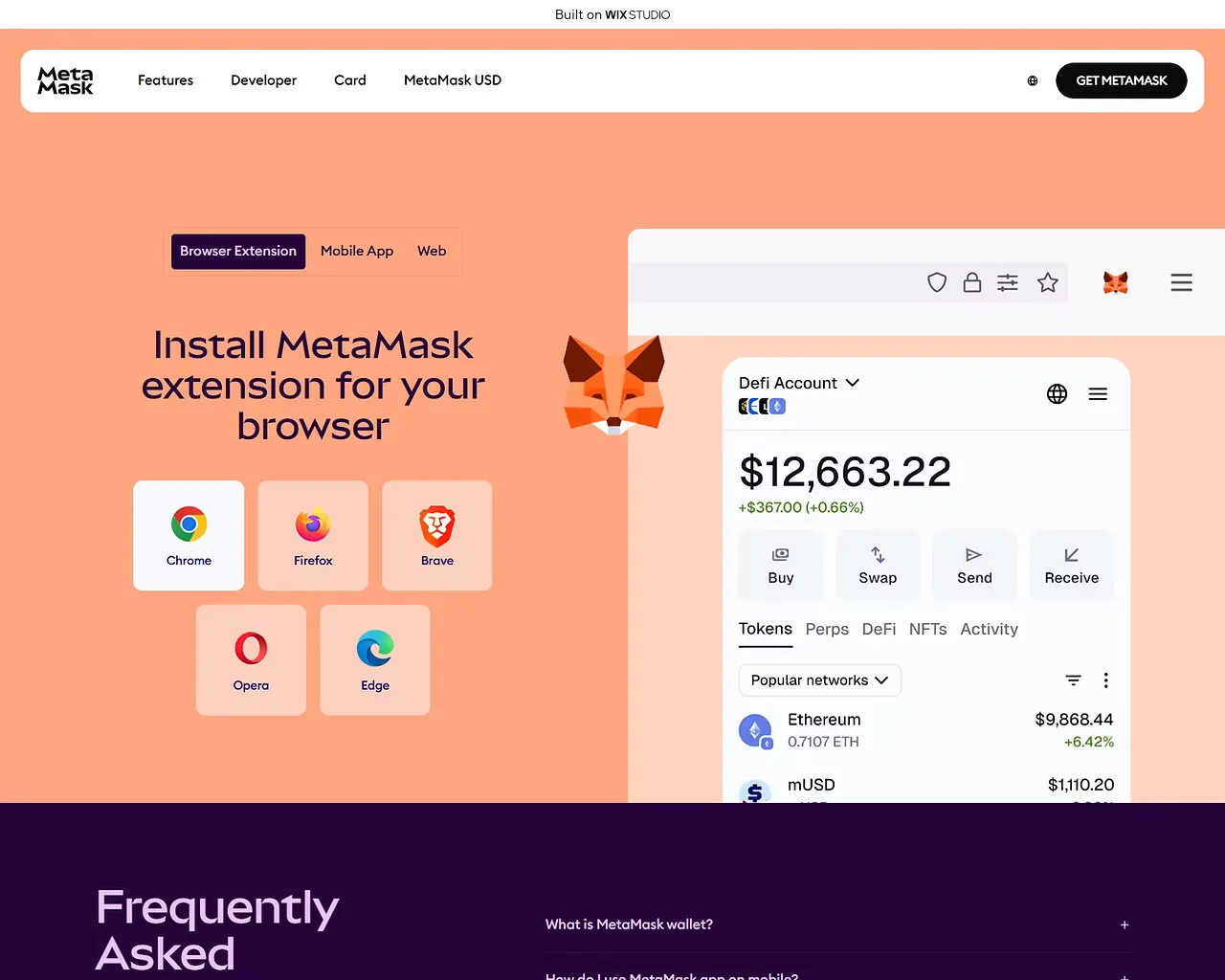Switch to the Activity tab
Screen dimensions: 1225x980
tap(989, 629)
